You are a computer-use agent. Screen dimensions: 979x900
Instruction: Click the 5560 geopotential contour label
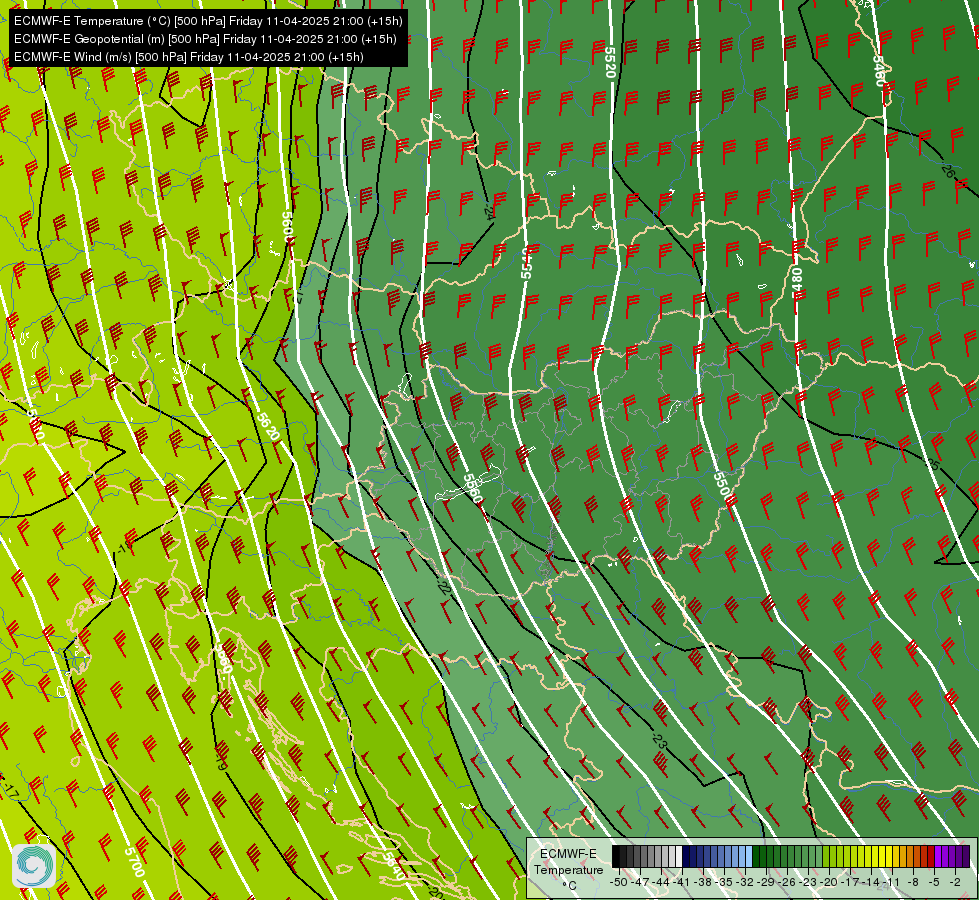coord(473,488)
